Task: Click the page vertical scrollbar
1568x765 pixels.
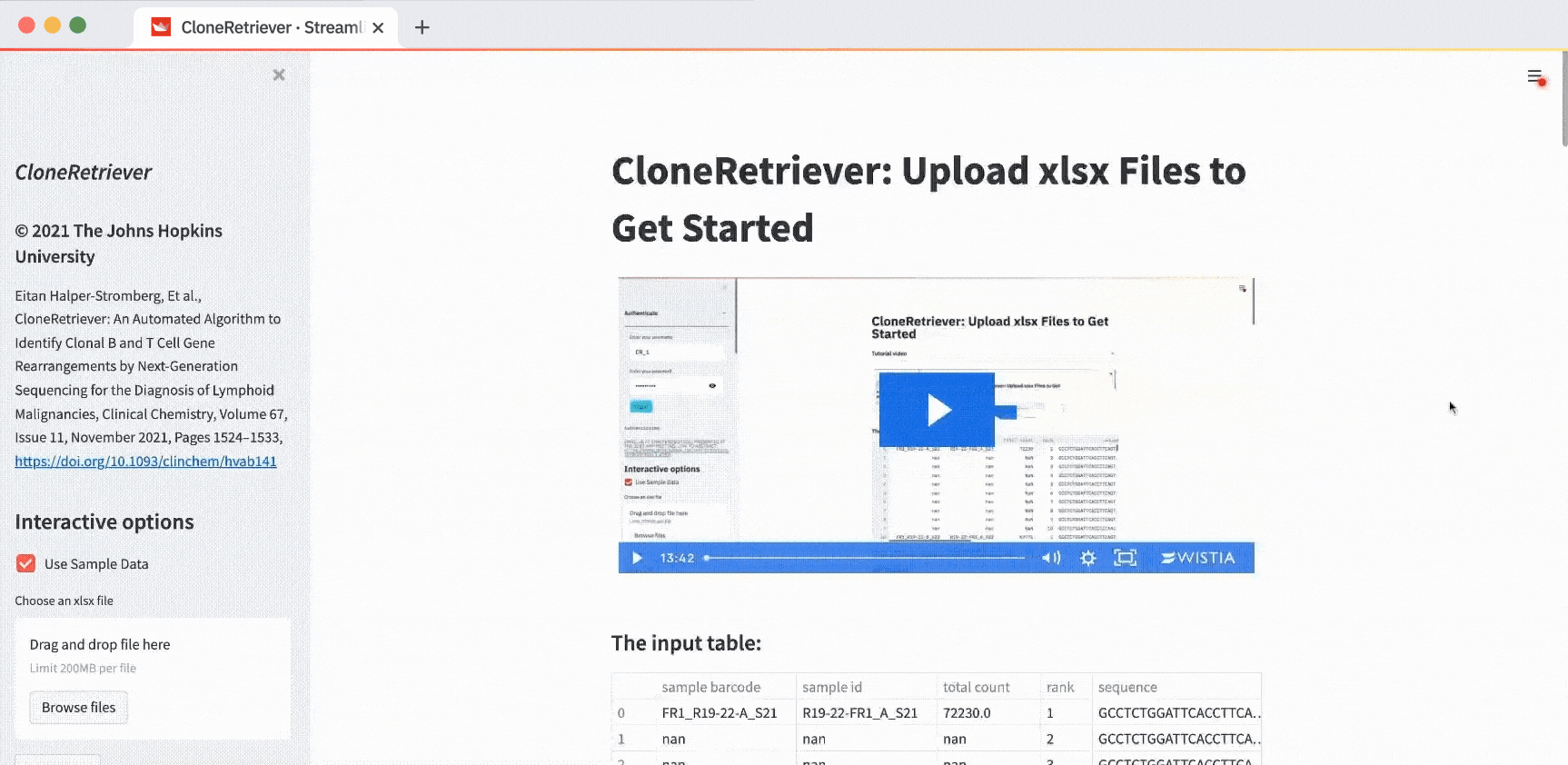Action: click(x=1563, y=100)
